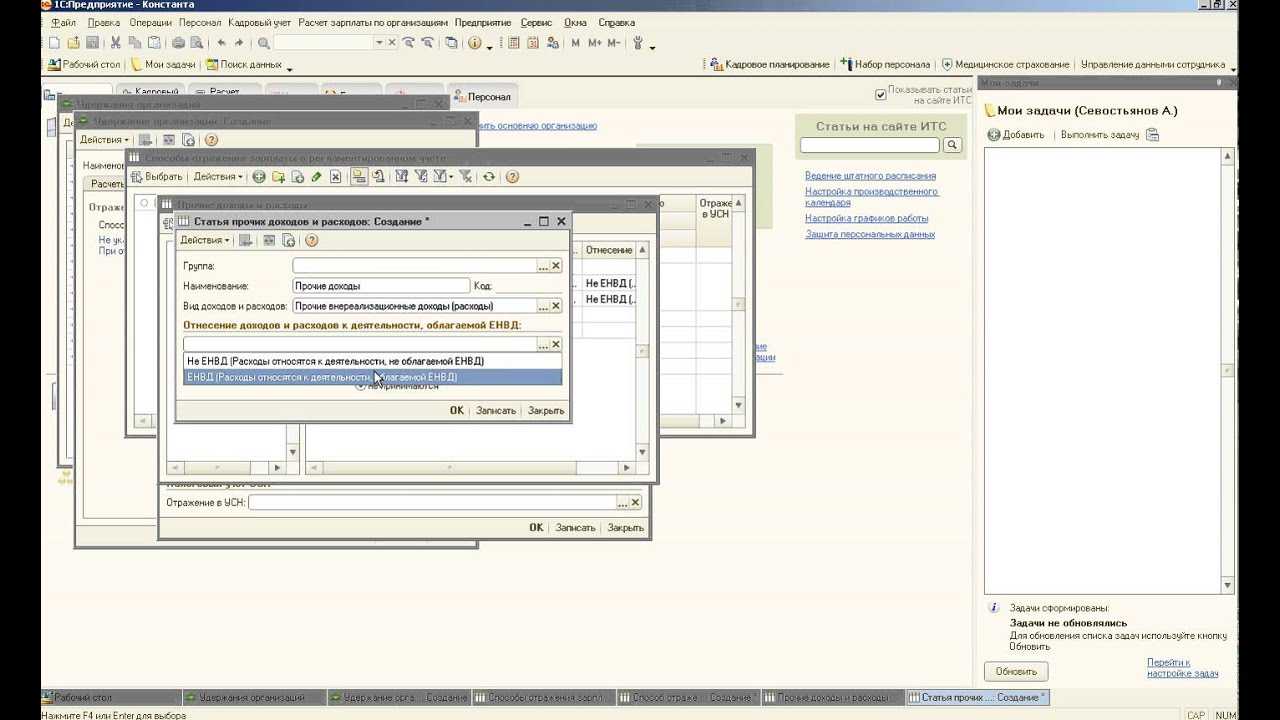Open Кадровое планирование toolbar item
Image resolution: width=1280 pixels, height=720 pixels.
tap(770, 64)
